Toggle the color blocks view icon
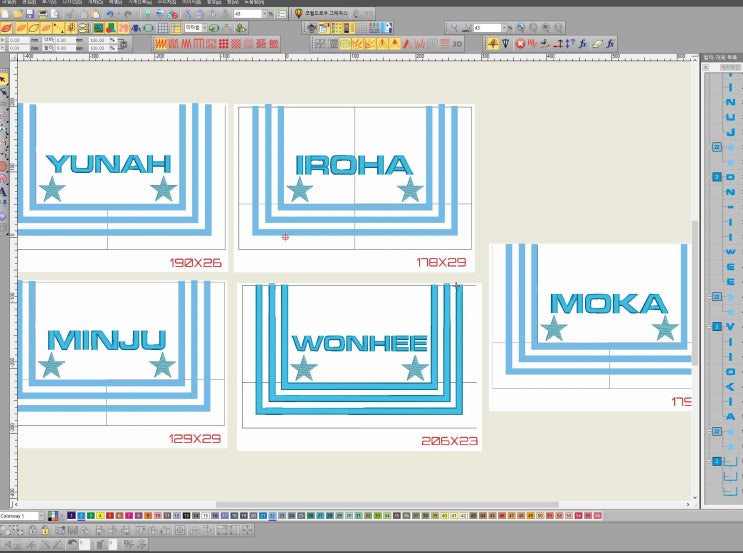The width and height of the screenshot is (743, 553). coord(337,28)
